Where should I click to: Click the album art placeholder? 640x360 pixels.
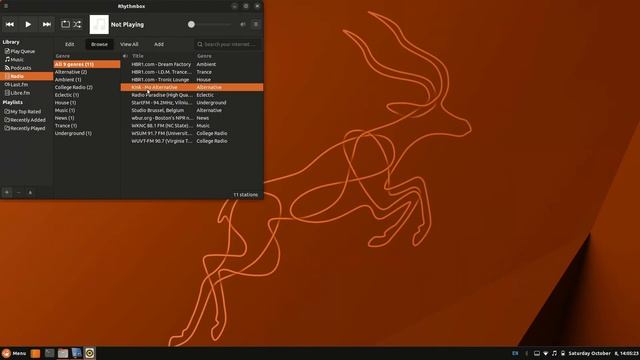point(99,24)
